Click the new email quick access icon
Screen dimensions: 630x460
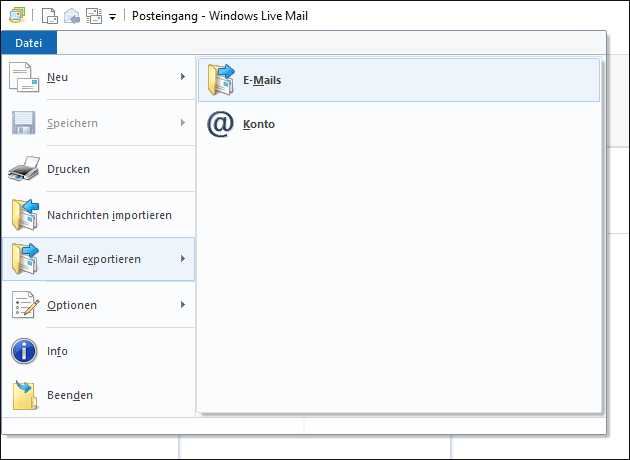(50, 16)
